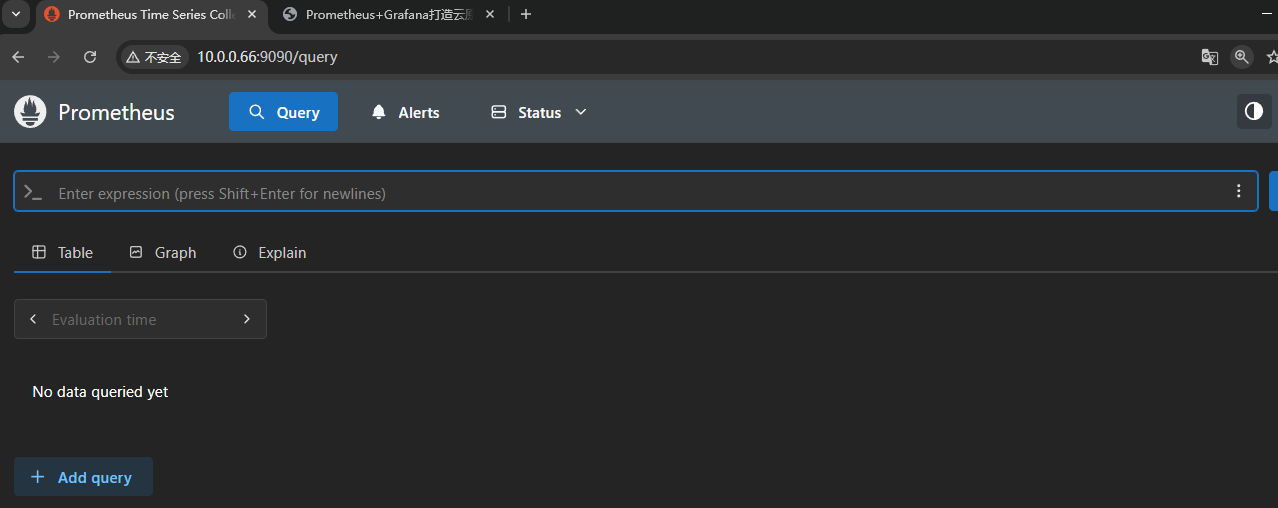Image resolution: width=1278 pixels, height=508 pixels.
Task: Open the Alerts page
Action: pyautogui.click(x=405, y=112)
